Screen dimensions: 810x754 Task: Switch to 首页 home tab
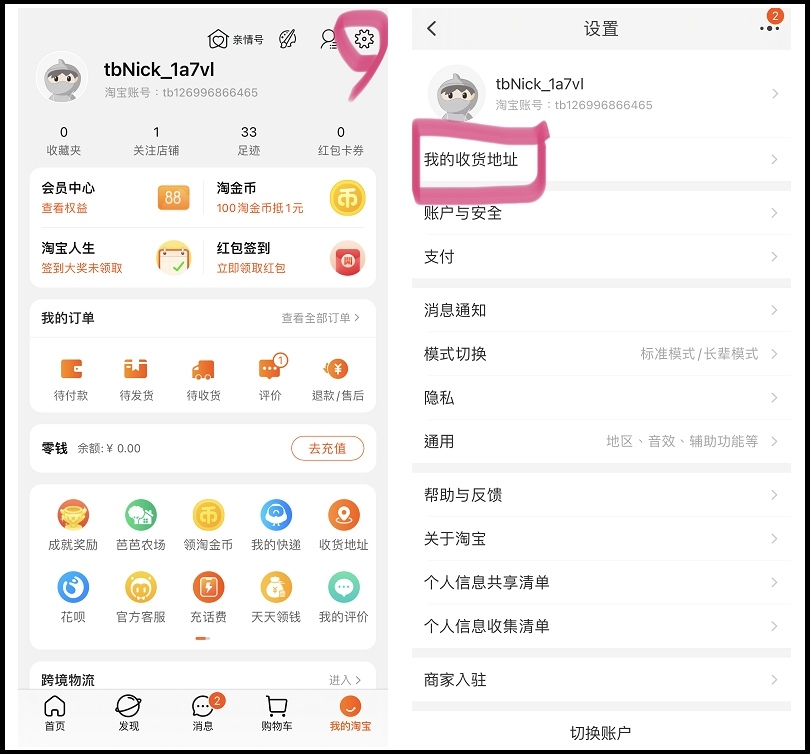click(x=55, y=714)
